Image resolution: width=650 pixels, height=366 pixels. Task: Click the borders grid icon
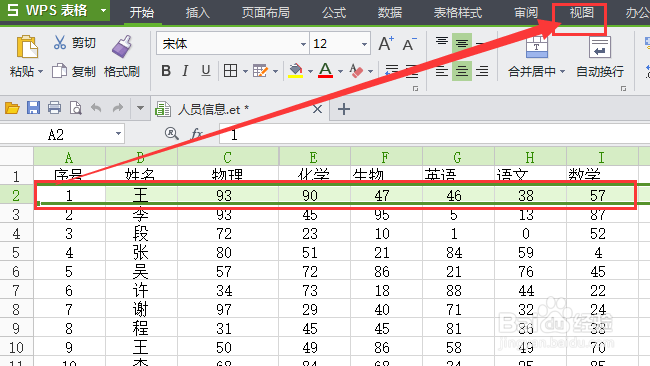[x=230, y=71]
